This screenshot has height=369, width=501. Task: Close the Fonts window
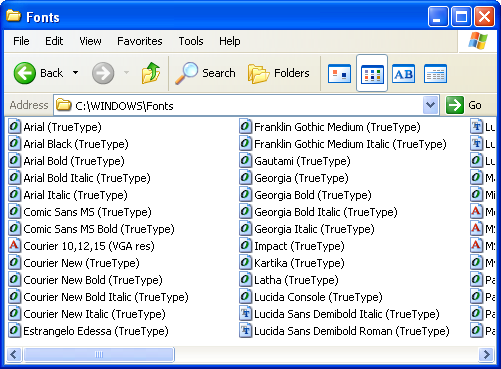tap(484, 17)
